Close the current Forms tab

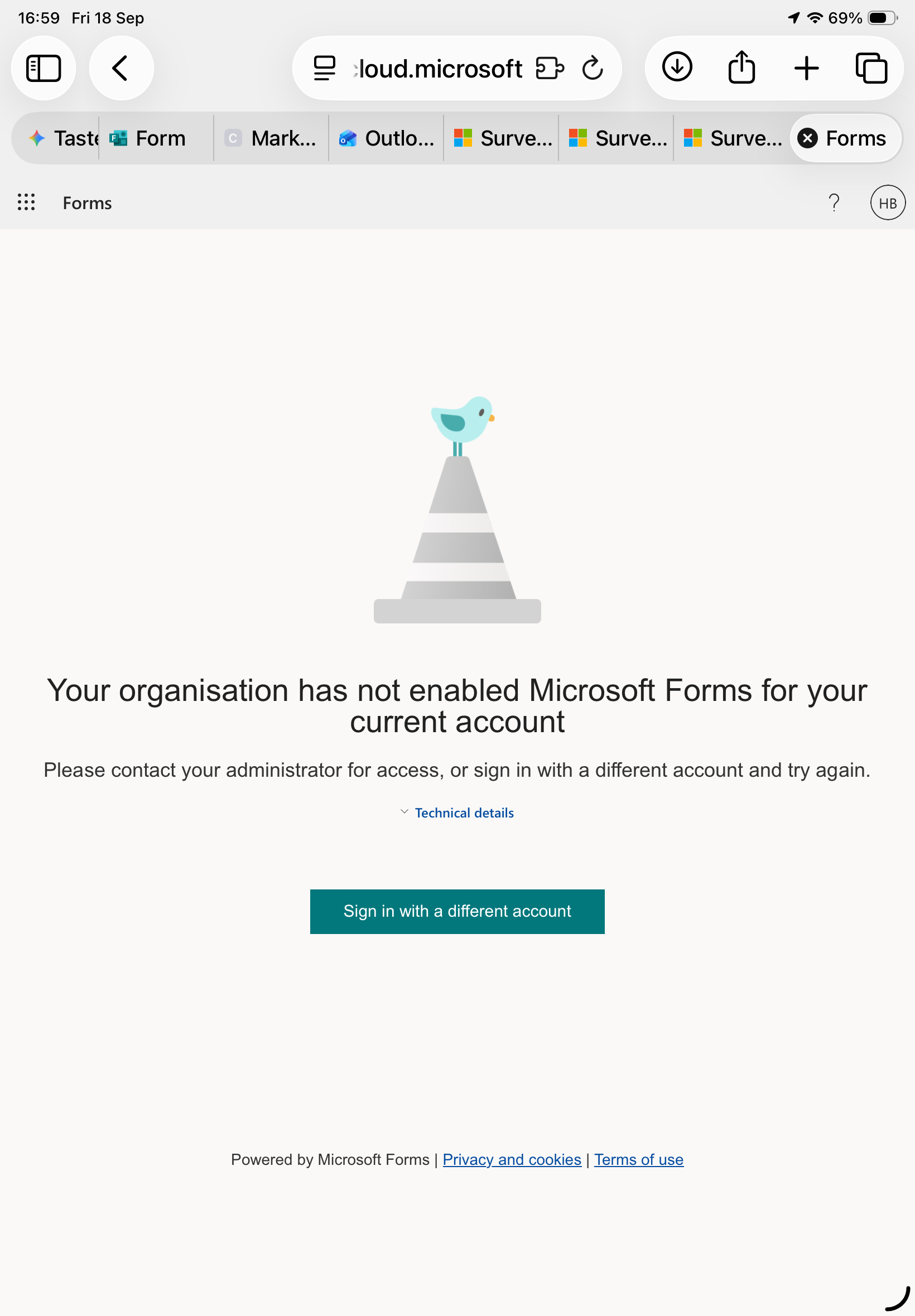coord(807,138)
